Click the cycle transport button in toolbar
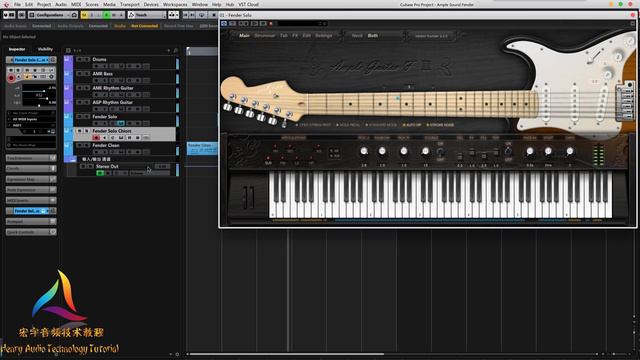This screenshot has height=360, width=640. tap(202, 15)
